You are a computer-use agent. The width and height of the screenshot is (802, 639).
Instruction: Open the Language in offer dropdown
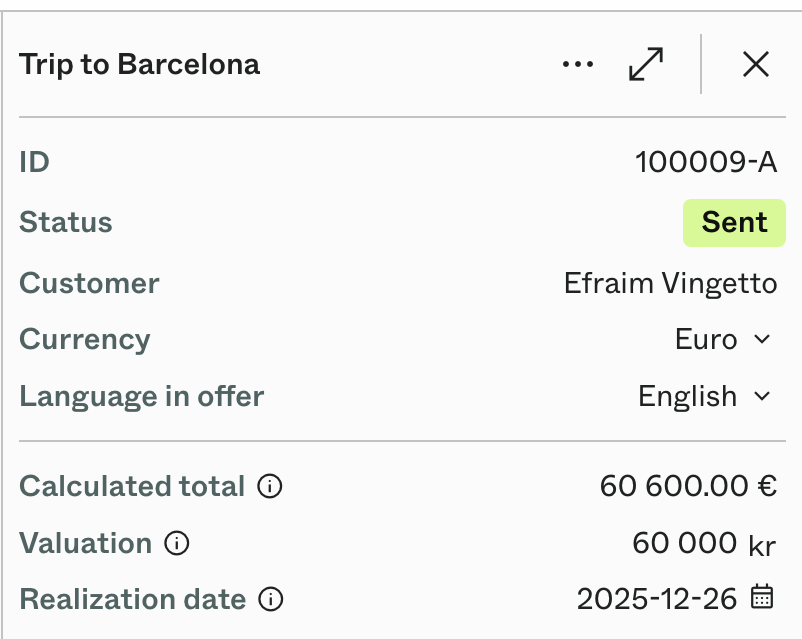coord(706,396)
